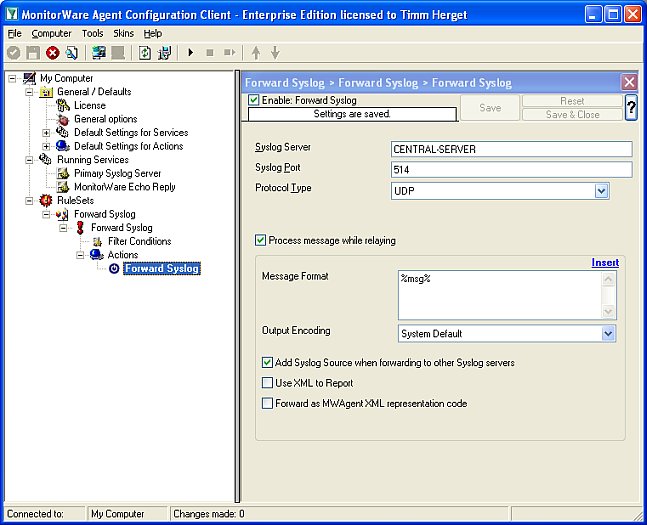The height and width of the screenshot is (525, 647).
Task: Click the Message Format scrollbar up arrow
Action: click(608, 279)
